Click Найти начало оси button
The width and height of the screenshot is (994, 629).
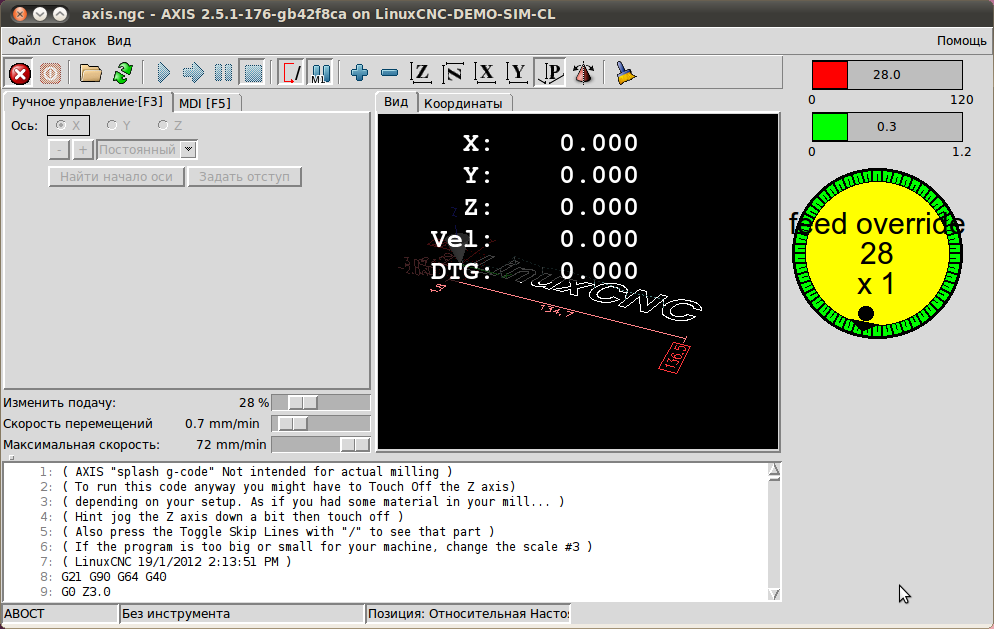point(116,177)
